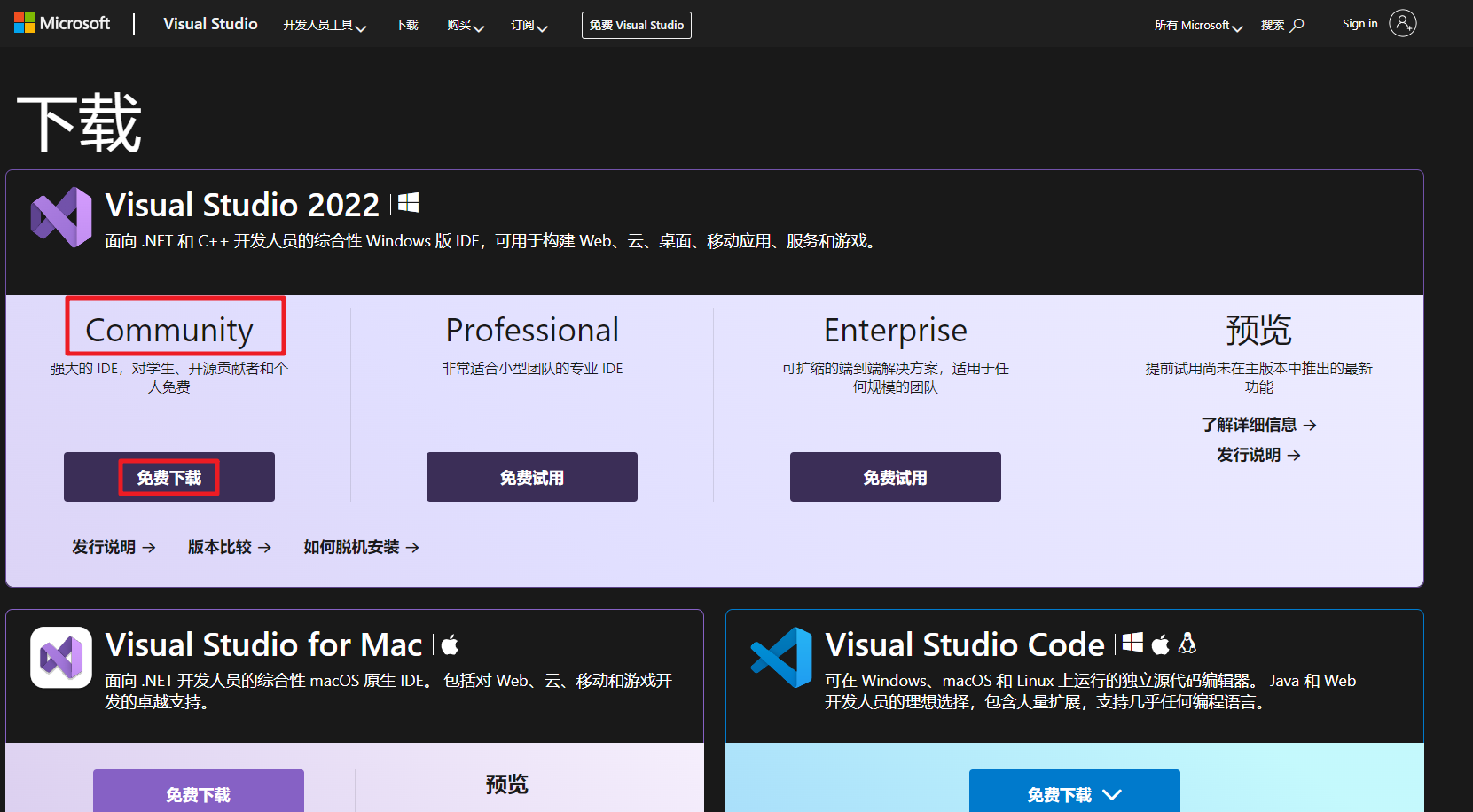Expand the 所有 Microsoft dropdown

[x=1199, y=26]
